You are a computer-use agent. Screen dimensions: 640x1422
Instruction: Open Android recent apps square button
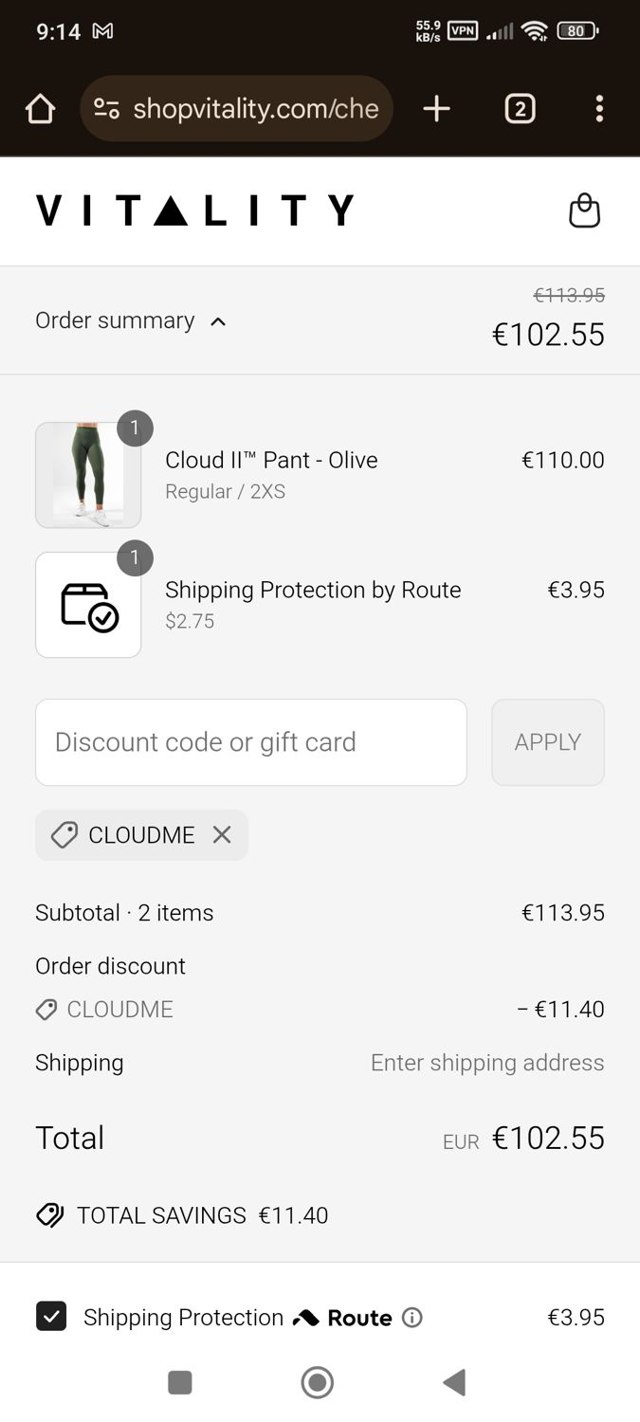pyautogui.click(x=180, y=1382)
